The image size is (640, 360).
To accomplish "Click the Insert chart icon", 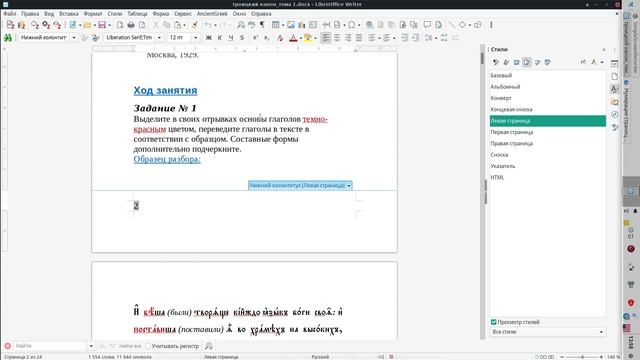I will [x=302, y=25].
